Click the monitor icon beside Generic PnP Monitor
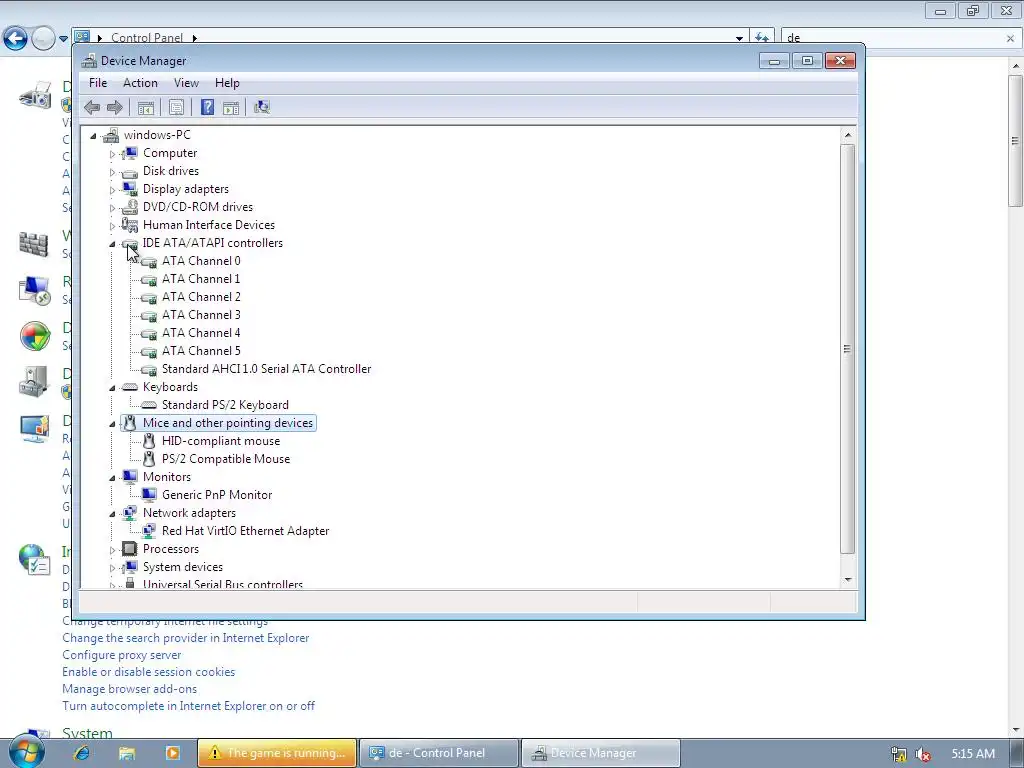Screen dimensions: 1024x768 pos(149,495)
